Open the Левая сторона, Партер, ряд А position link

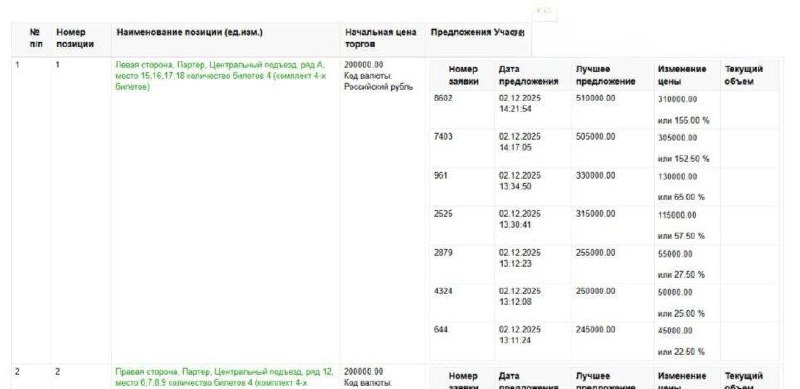click(x=220, y=76)
